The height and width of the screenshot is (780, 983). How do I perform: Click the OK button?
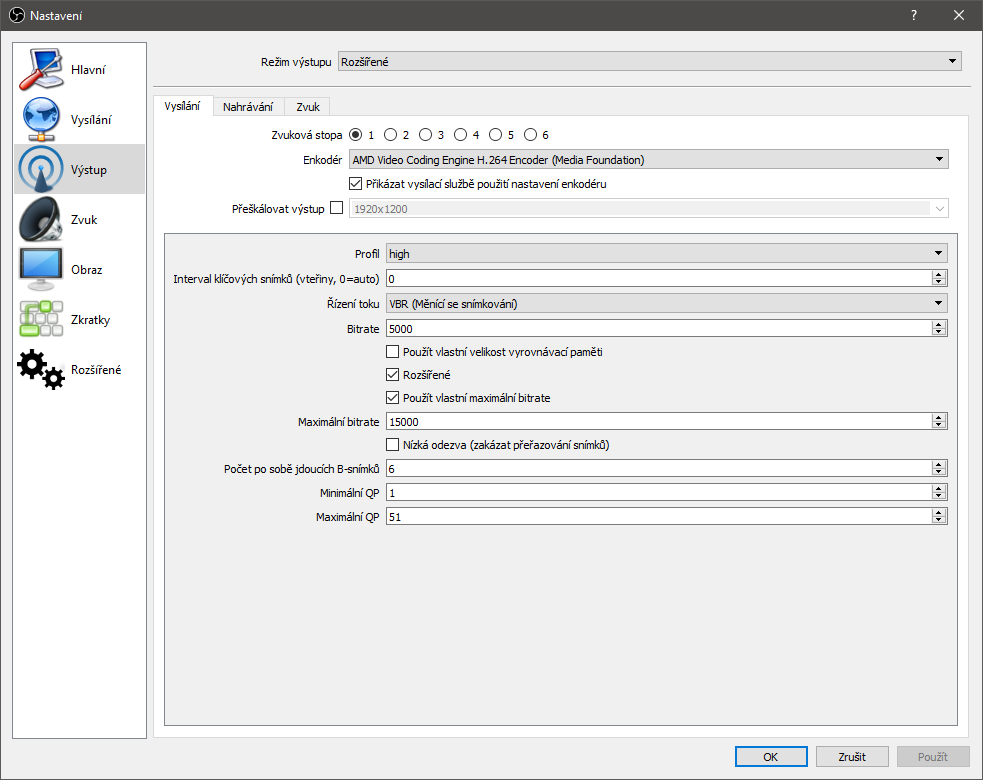coord(770,757)
